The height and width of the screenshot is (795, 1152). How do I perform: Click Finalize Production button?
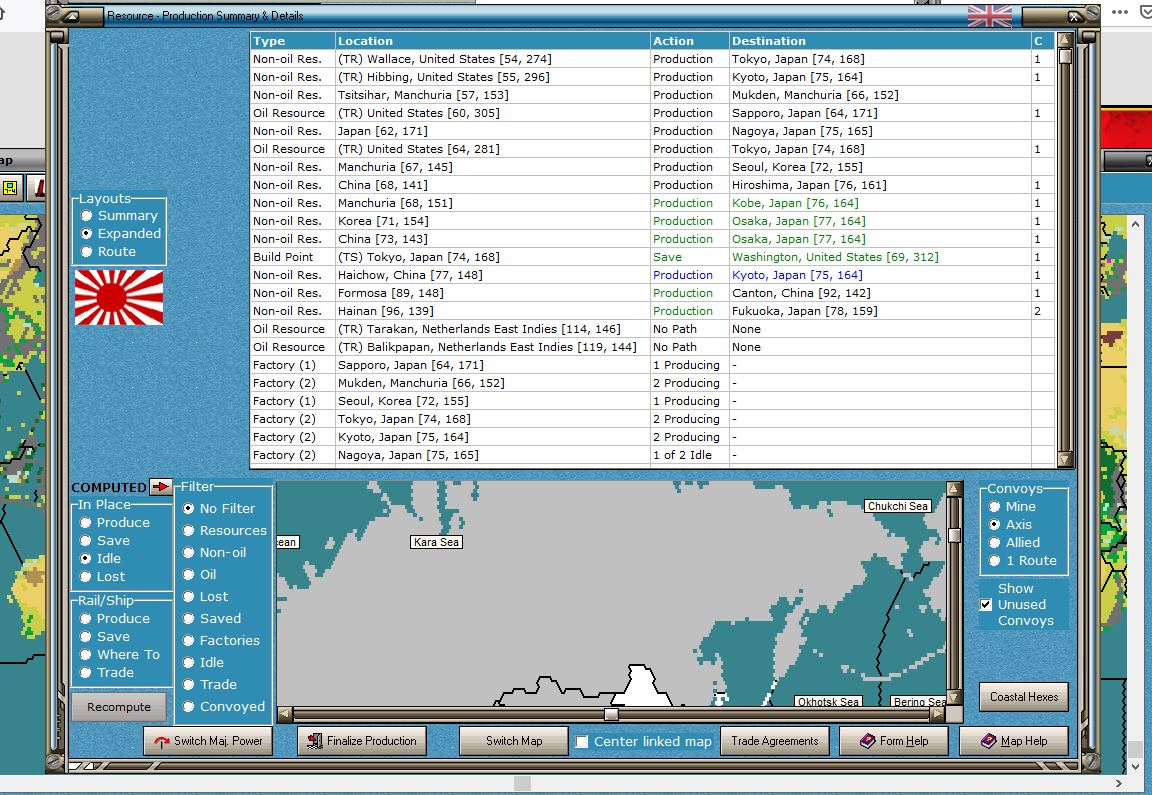[x=361, y=741]
